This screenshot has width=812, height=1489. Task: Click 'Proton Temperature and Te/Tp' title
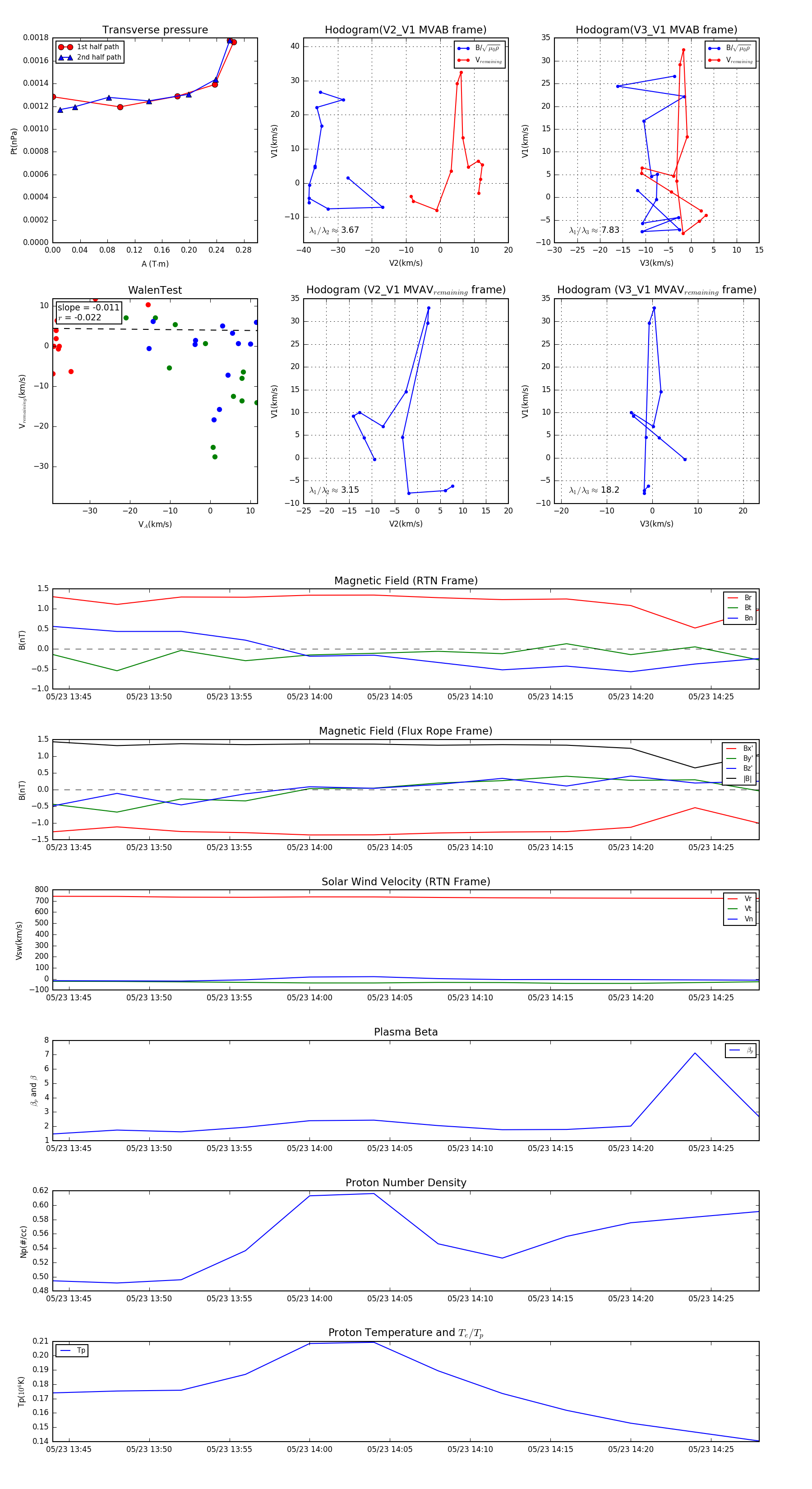pyautogui.click(x=406, y=1333)
